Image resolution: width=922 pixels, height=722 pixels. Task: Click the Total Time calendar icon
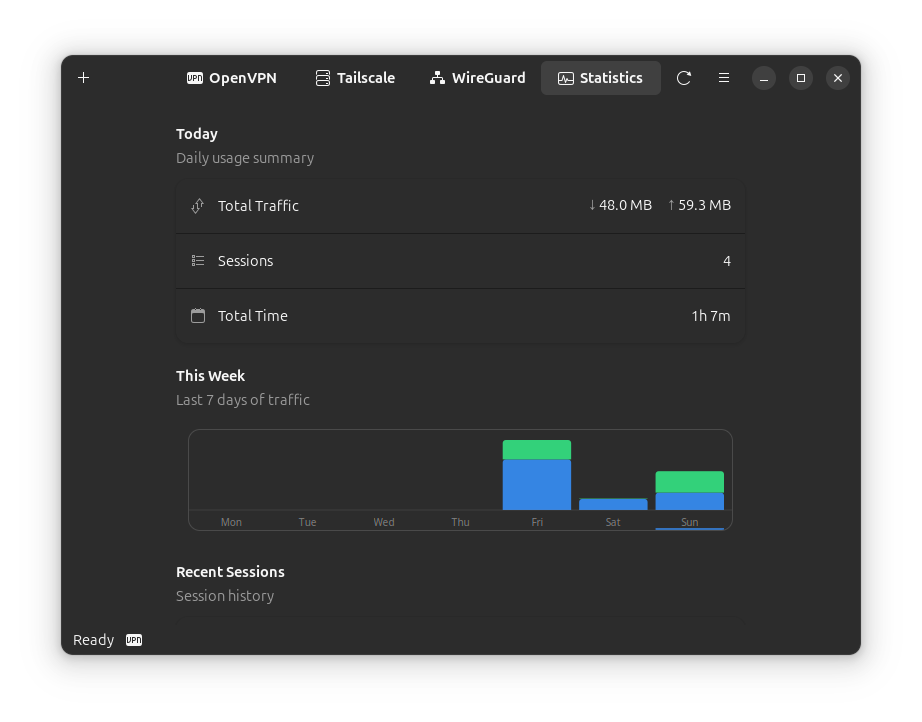(197, 315)
